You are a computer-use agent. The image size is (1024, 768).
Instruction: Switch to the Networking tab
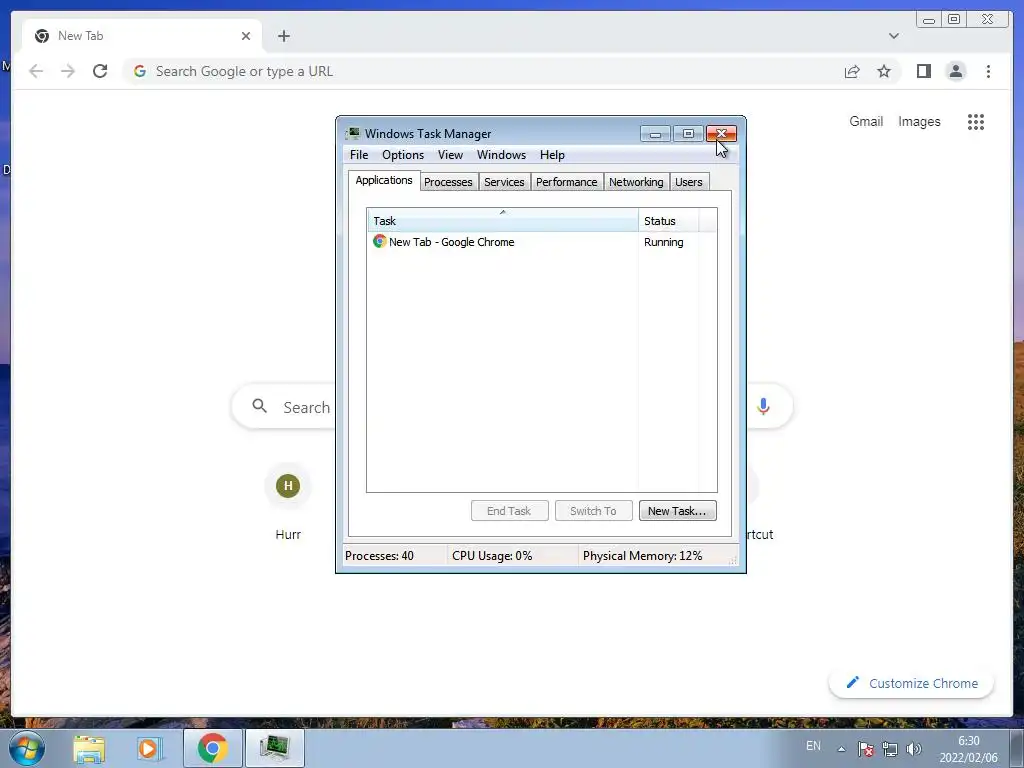click(636, 182)
